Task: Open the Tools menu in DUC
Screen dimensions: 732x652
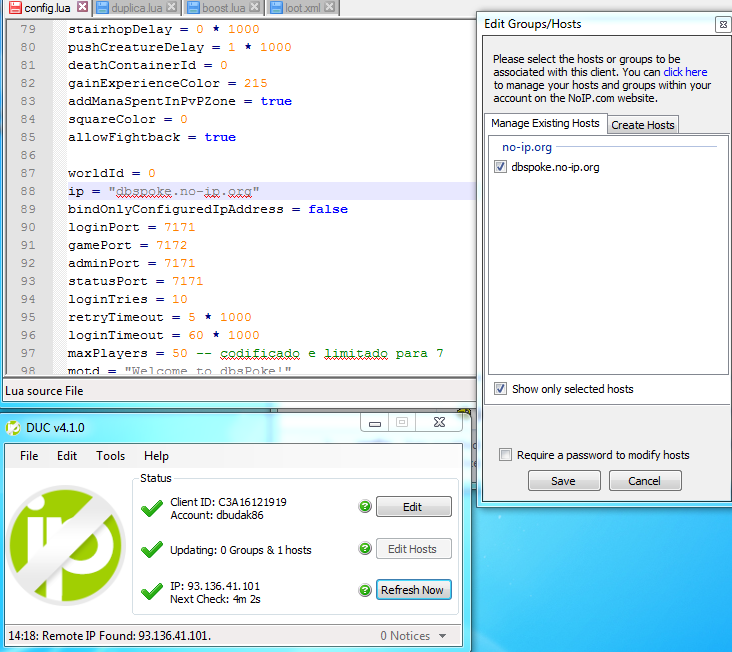Action: pyautogui.click(x=110, y=456)
